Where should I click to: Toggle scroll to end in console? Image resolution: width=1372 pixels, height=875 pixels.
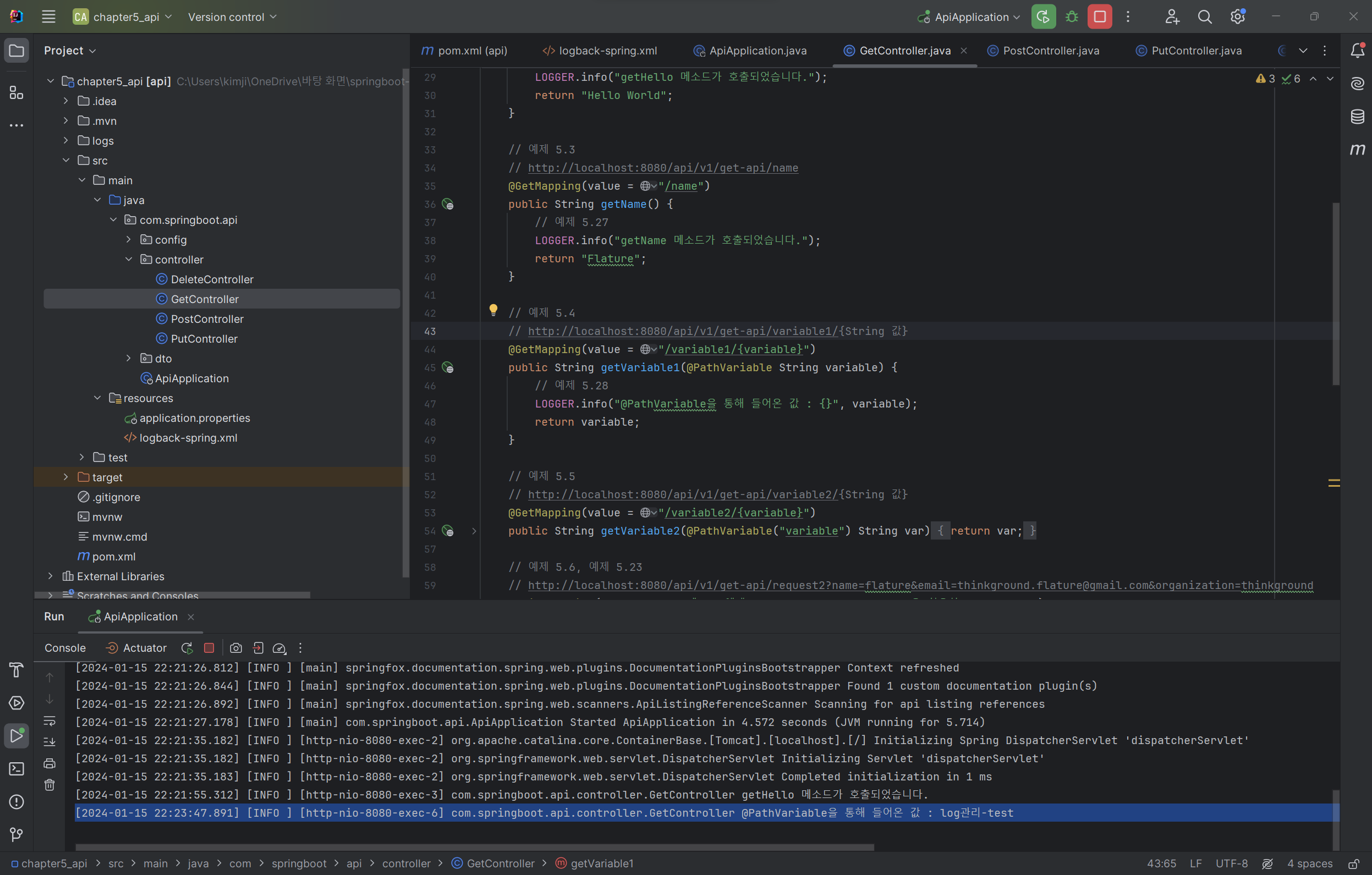pyautogui.click(x=50, y=742)
